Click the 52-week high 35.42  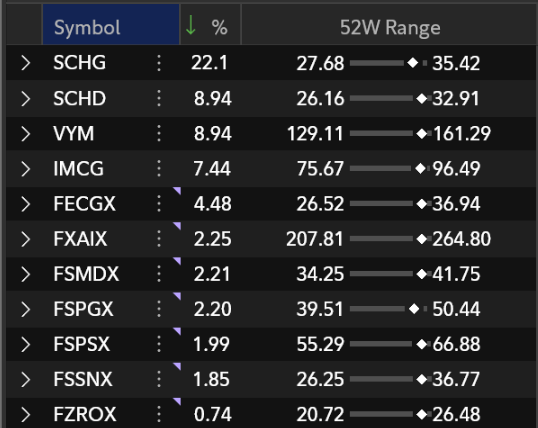point(456,63)
